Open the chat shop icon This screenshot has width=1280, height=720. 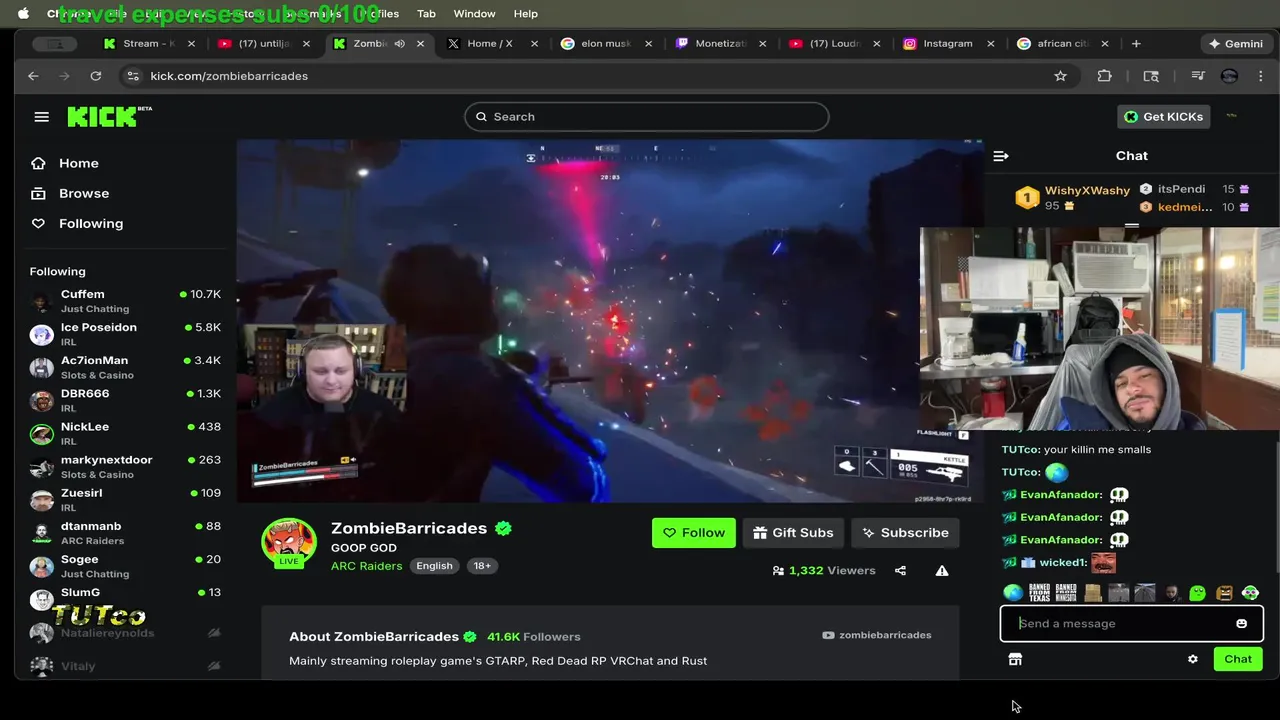click(x=1015, y=659)
